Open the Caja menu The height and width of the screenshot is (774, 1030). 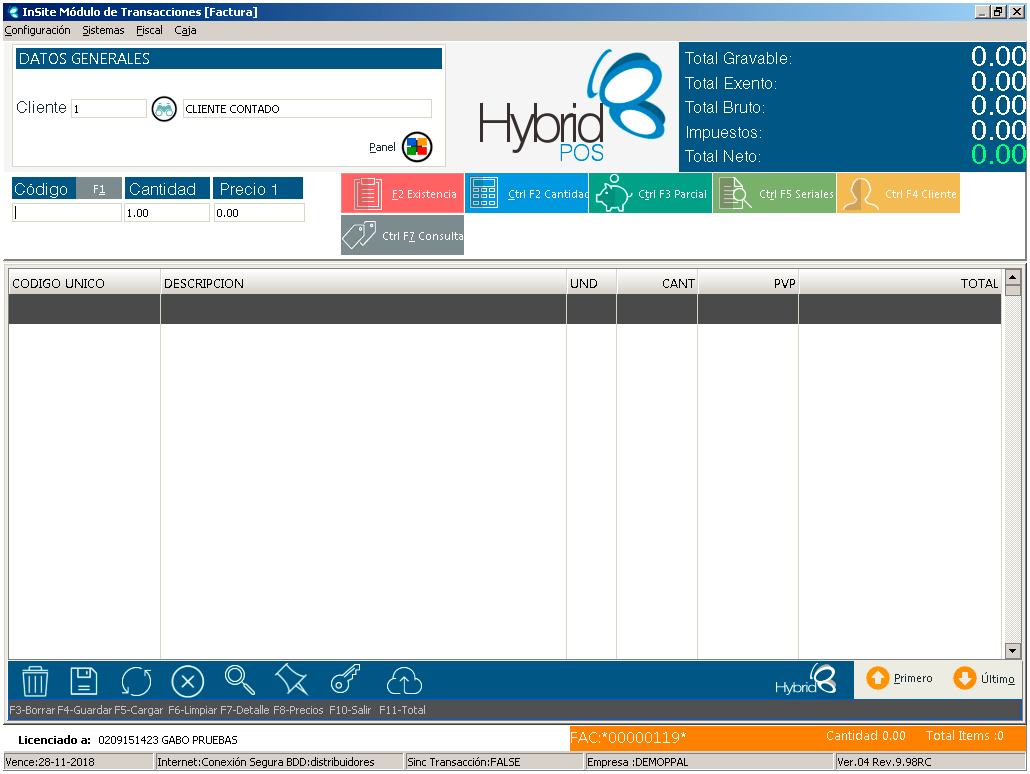[x=185, y=30]
